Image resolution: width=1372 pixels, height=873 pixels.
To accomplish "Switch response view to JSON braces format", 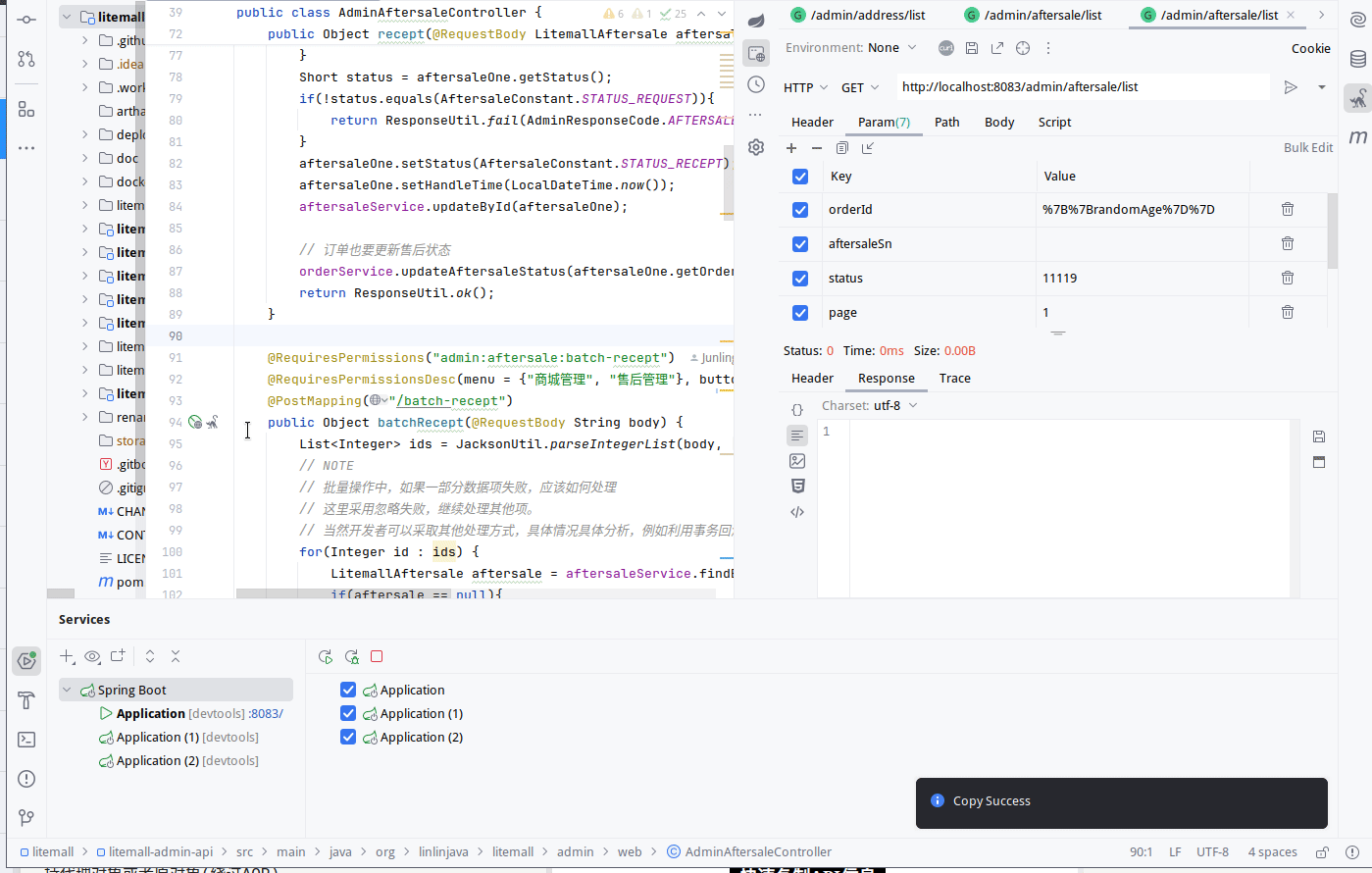I will pos(797,409).
